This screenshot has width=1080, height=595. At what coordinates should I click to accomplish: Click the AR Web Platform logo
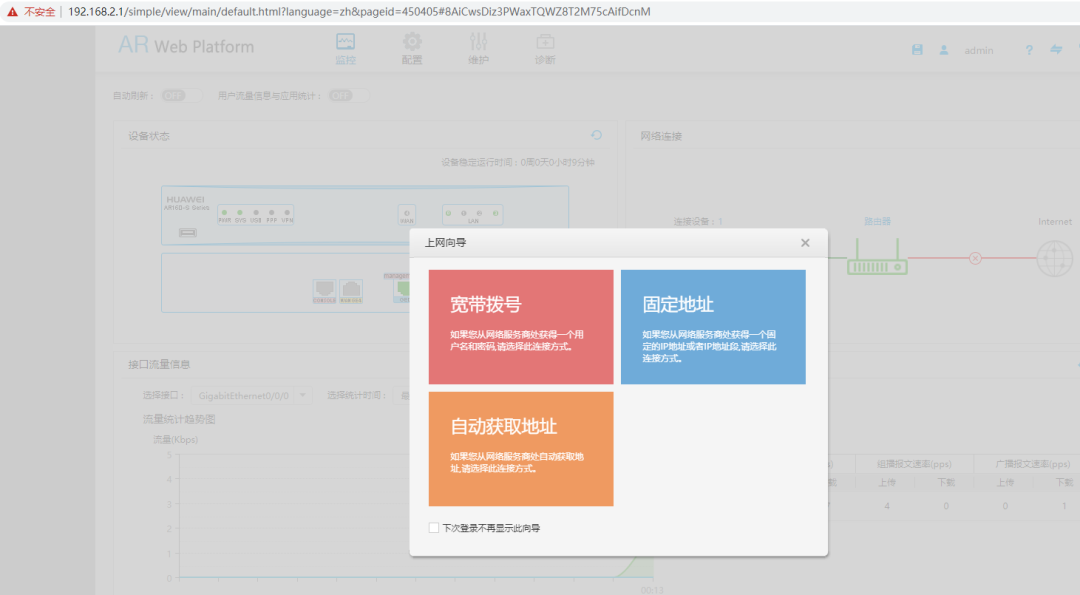point(187,45)
